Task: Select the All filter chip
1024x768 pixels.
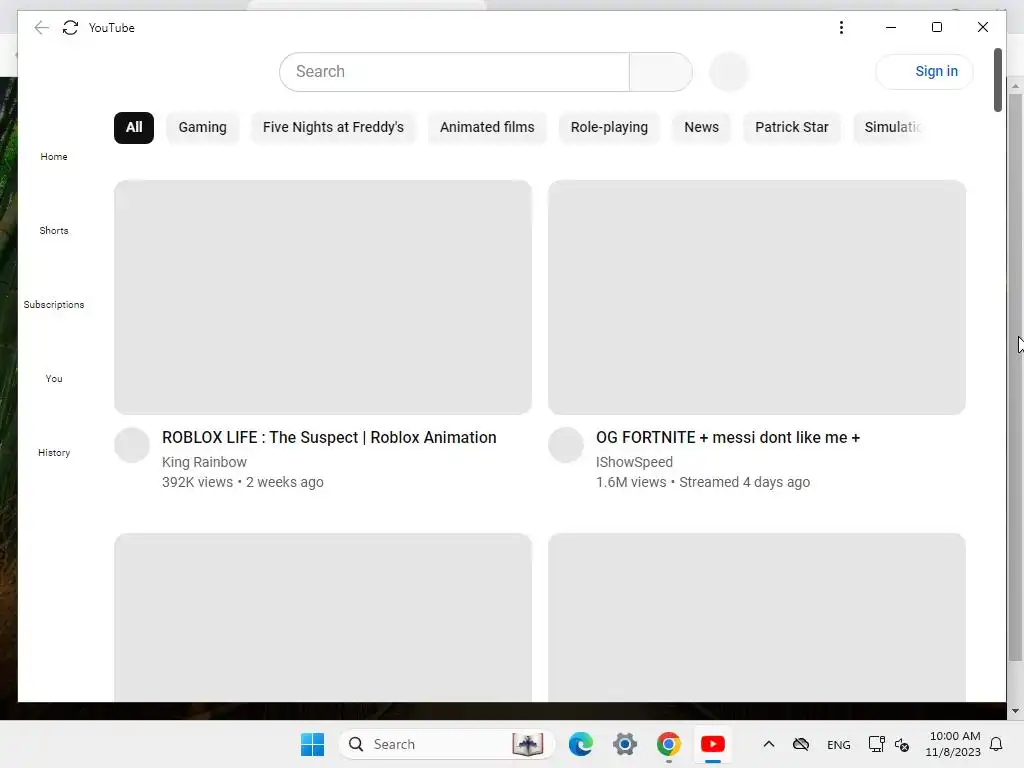Action: [x=134, y=127]
